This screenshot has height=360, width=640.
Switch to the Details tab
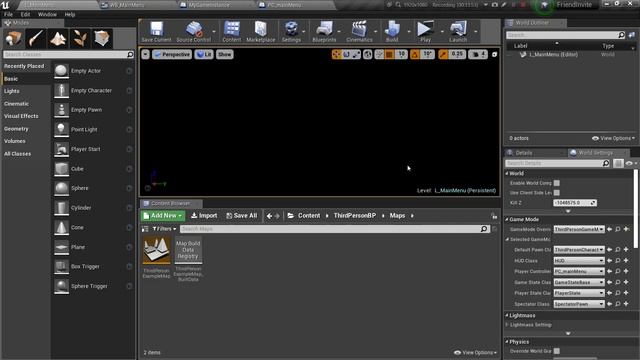tap(524, 153)
